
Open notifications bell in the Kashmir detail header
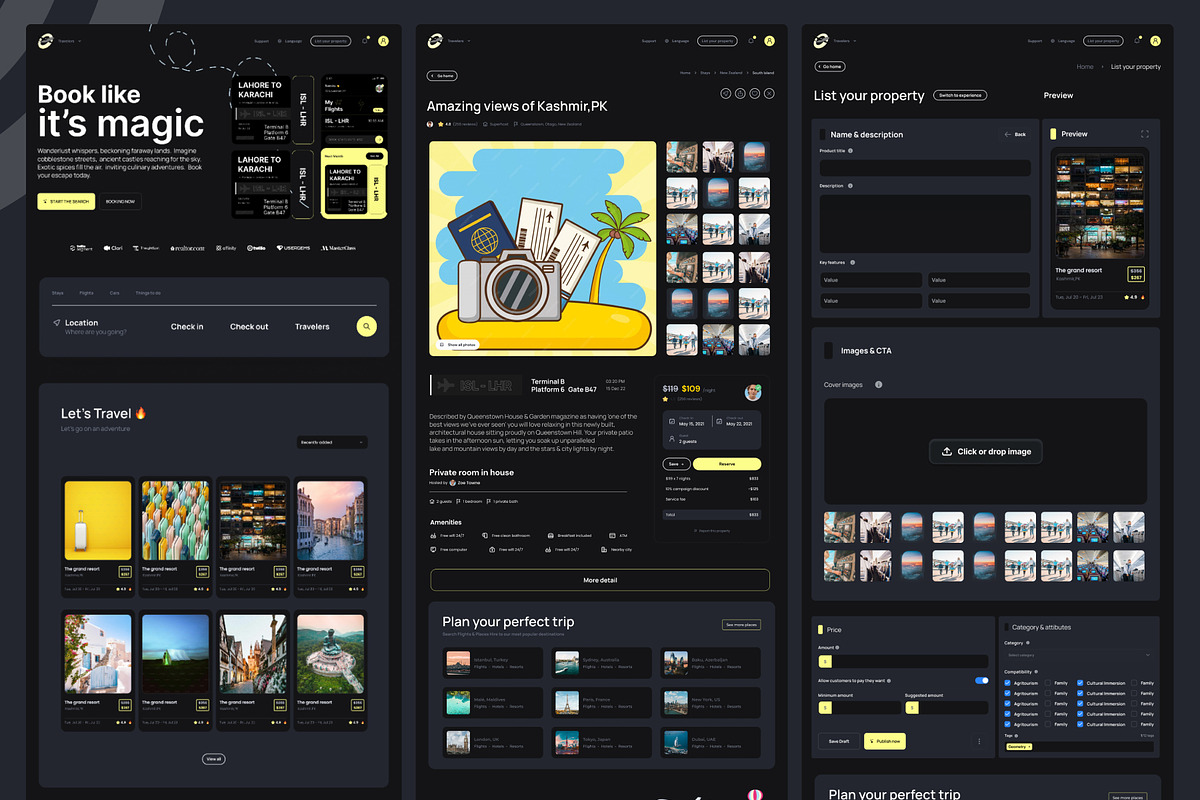click(x=751, y=41)
